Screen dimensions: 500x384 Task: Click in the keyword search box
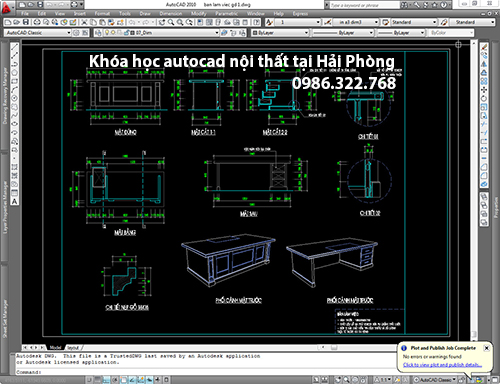[365, 5]
